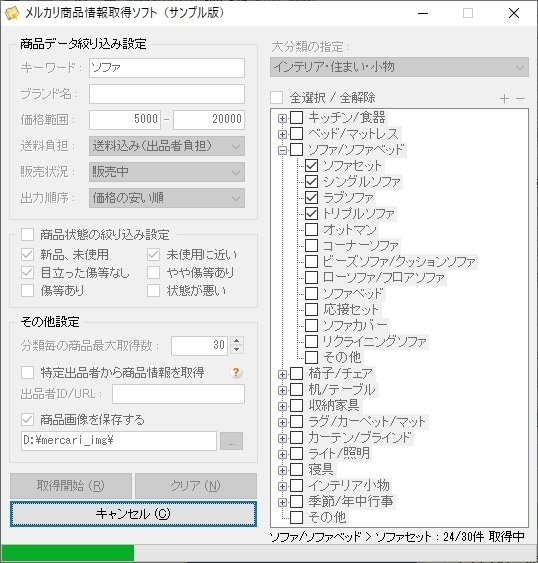Click the minimum price field showing 5000

point(125,120)
